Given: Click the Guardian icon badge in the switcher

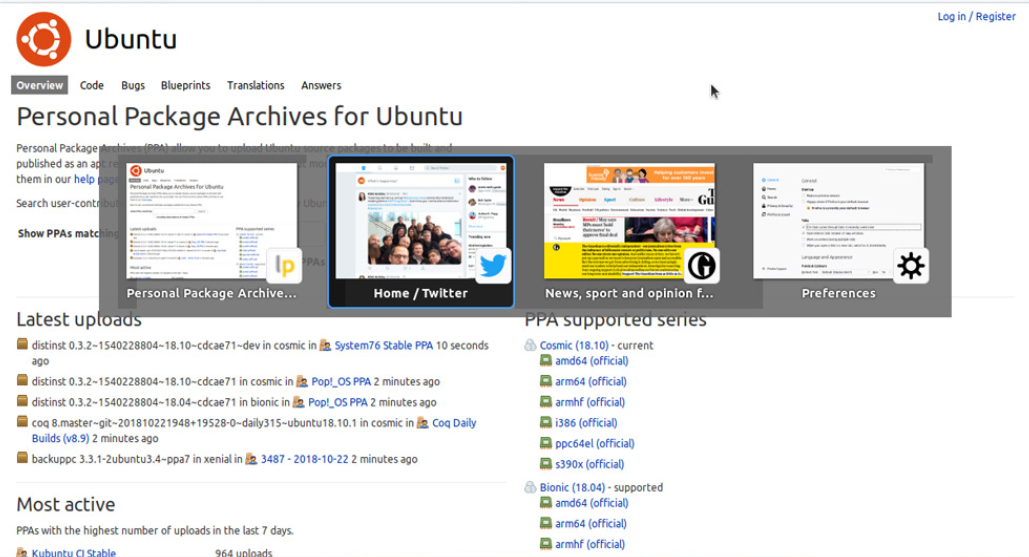Looking at the screenshot, I should [702, 266].
